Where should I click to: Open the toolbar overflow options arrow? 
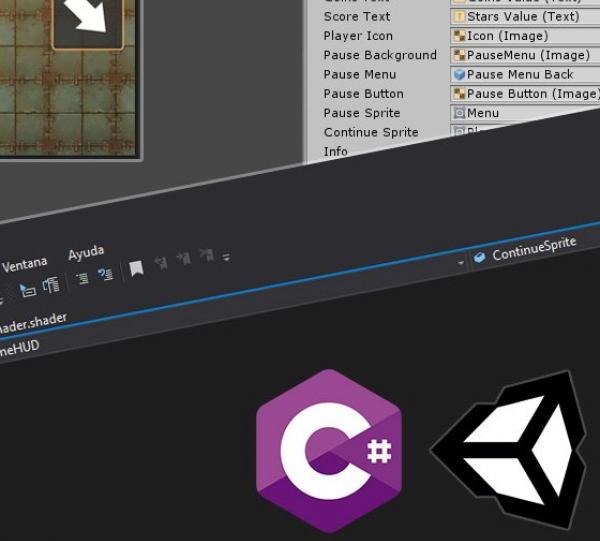tap(227, 257)
